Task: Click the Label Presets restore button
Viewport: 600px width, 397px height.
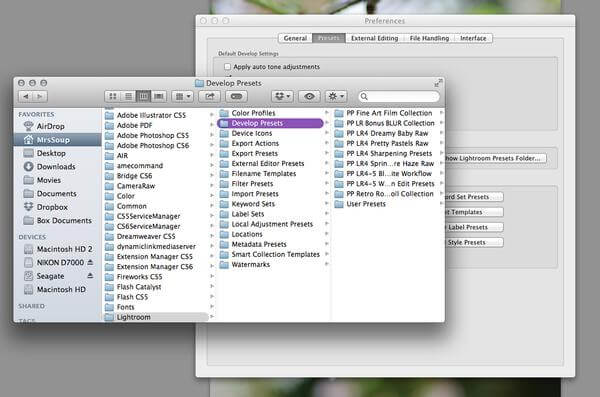Action: pos(474,227)
